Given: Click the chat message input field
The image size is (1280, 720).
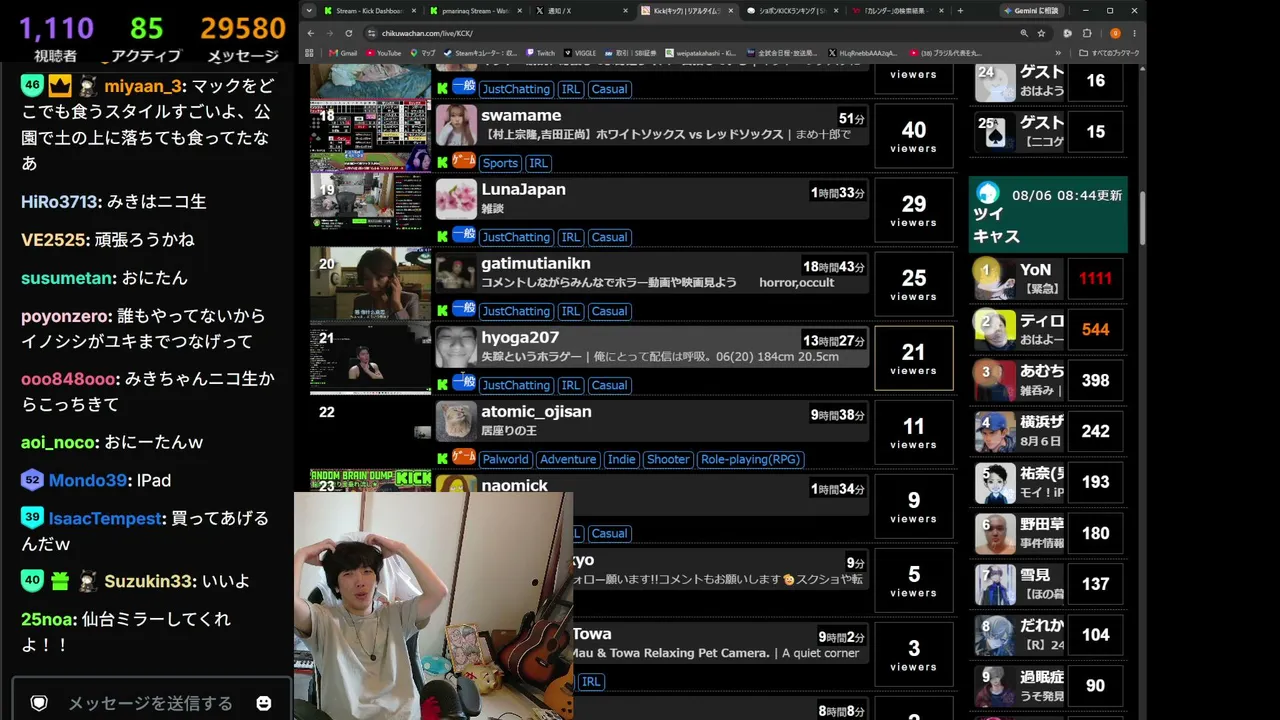Looking at the screenshot, I should tap(150, 703).
